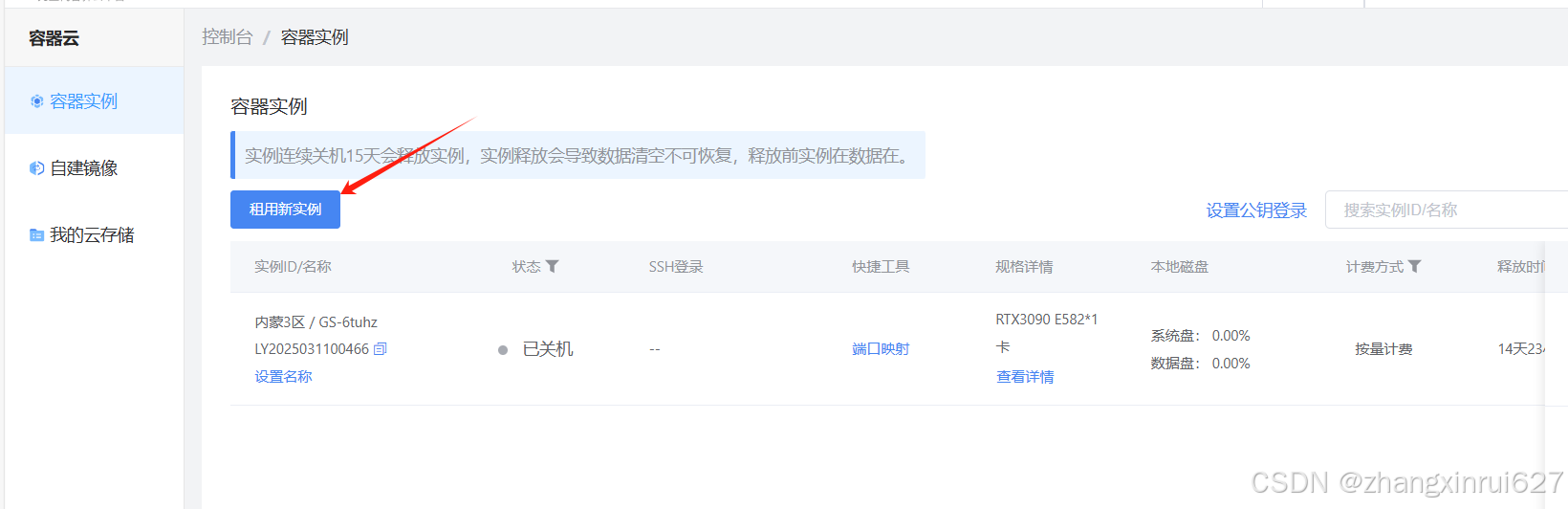Screen dimensions: 1568x509
Task: Open 我的云存储 in the sidebar menu
Action: (94, 234)
